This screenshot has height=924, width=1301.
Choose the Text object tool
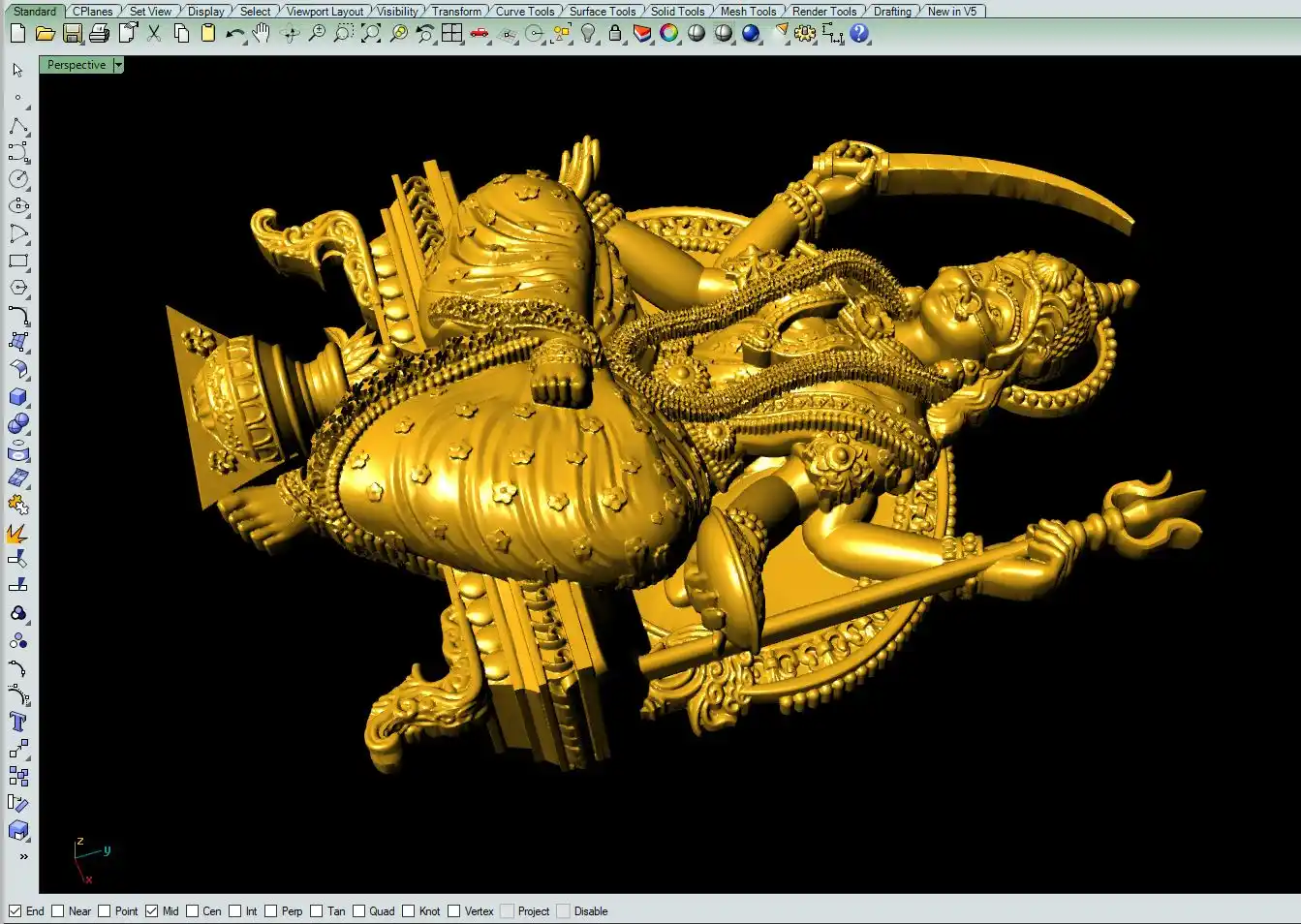click(17, 722)
